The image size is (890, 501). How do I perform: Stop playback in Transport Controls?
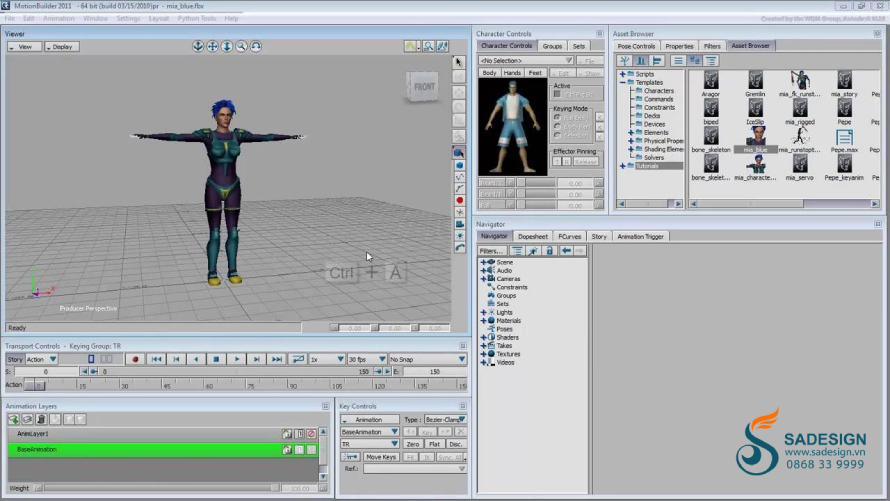pyautogui.click(x=216, y=359)
